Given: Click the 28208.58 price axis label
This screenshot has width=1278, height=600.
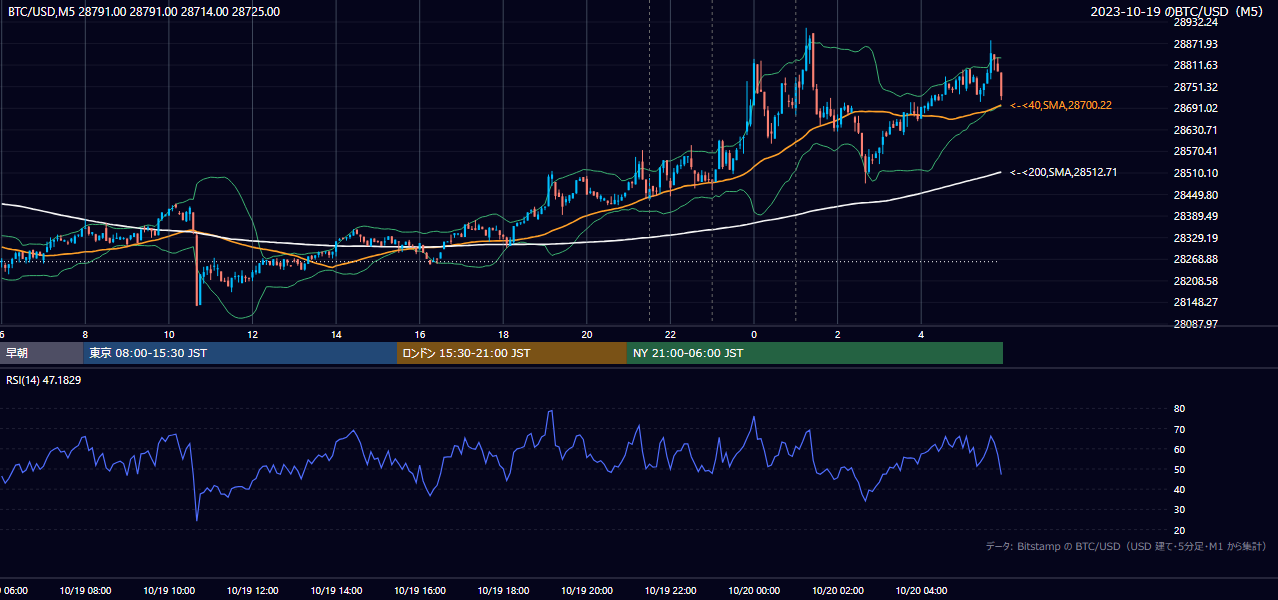Looking at the screenshot, I should (x=1195, y=281).
